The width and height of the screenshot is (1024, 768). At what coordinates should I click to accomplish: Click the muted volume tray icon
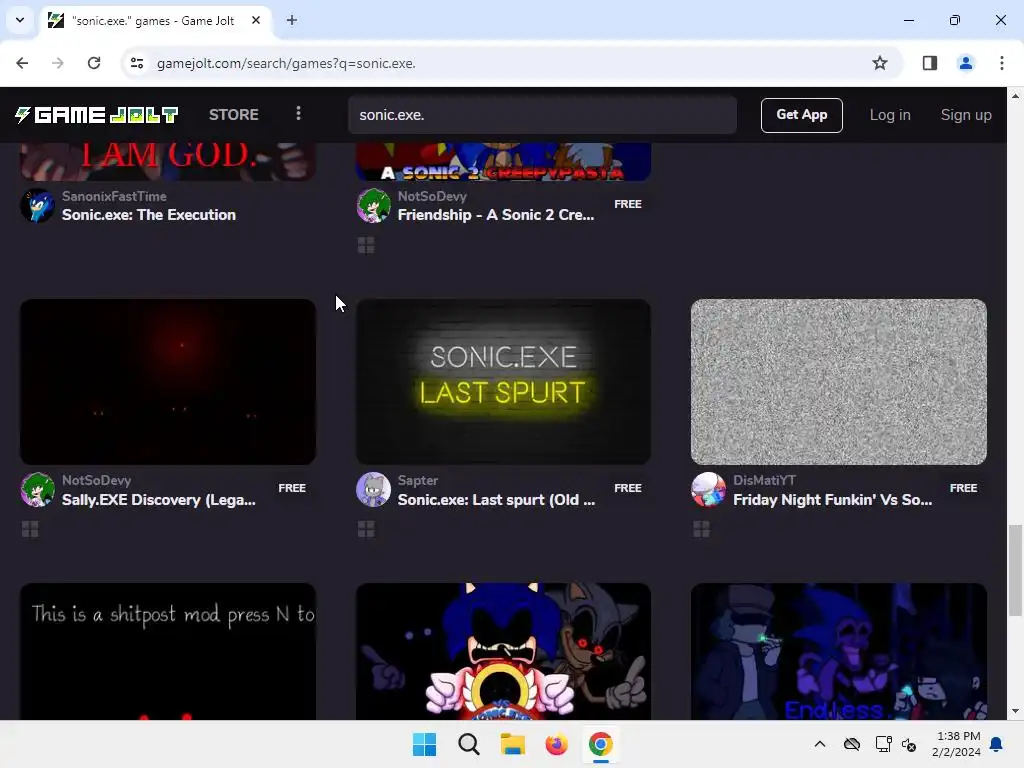tap(910, 744)
